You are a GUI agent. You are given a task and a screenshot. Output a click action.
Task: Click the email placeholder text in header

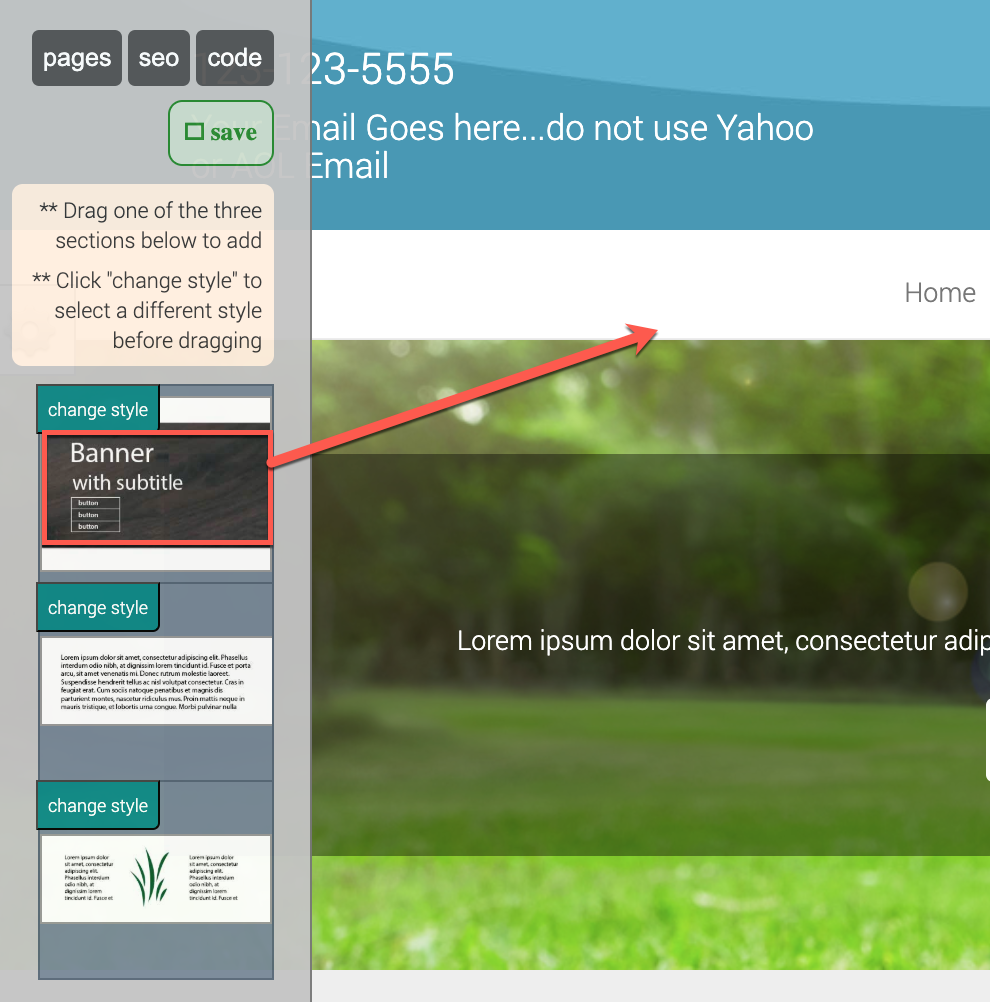562,146
